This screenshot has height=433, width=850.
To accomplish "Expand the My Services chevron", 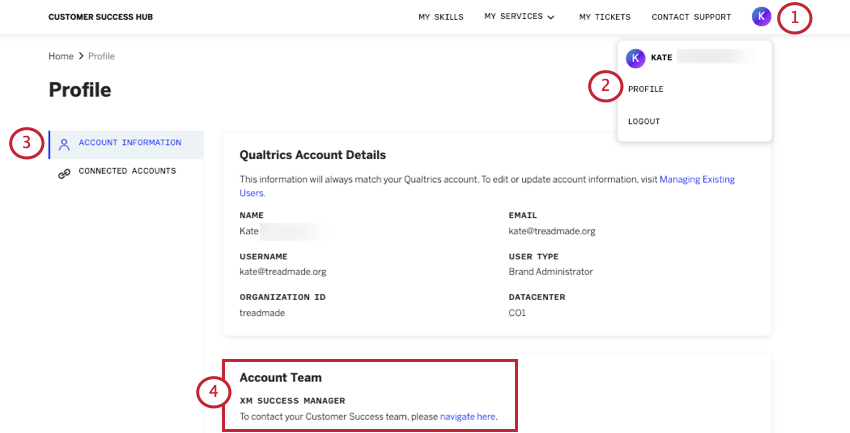I will tap(551, 17).
